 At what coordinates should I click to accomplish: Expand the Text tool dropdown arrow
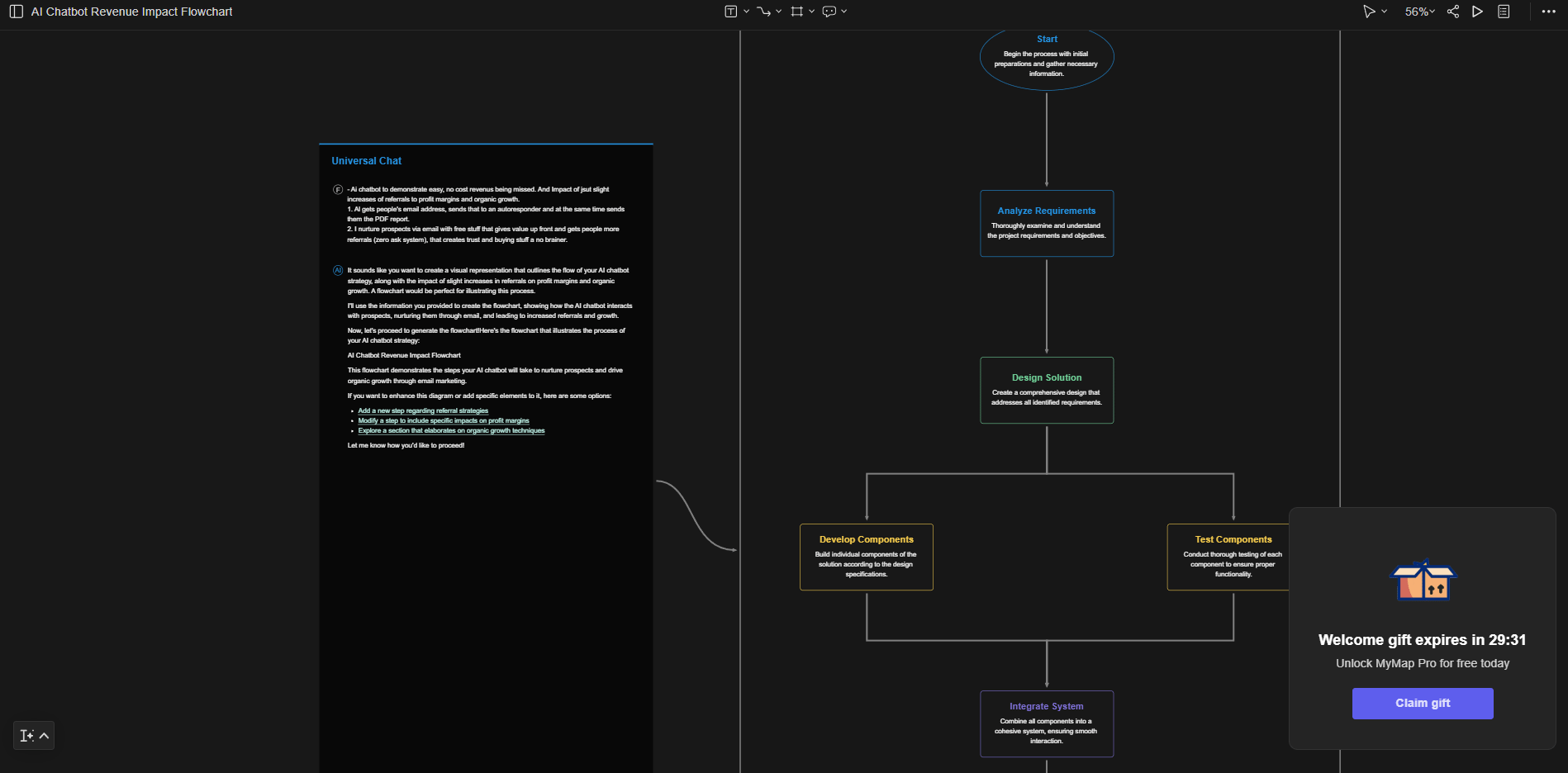(x=746, y=11)
